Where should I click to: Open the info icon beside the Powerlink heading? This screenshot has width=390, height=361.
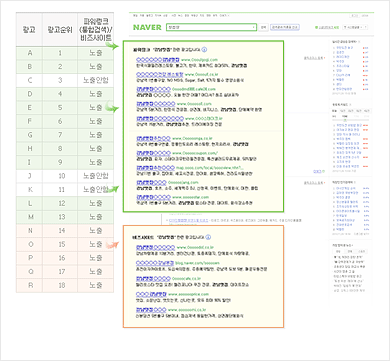coord(204,50)
